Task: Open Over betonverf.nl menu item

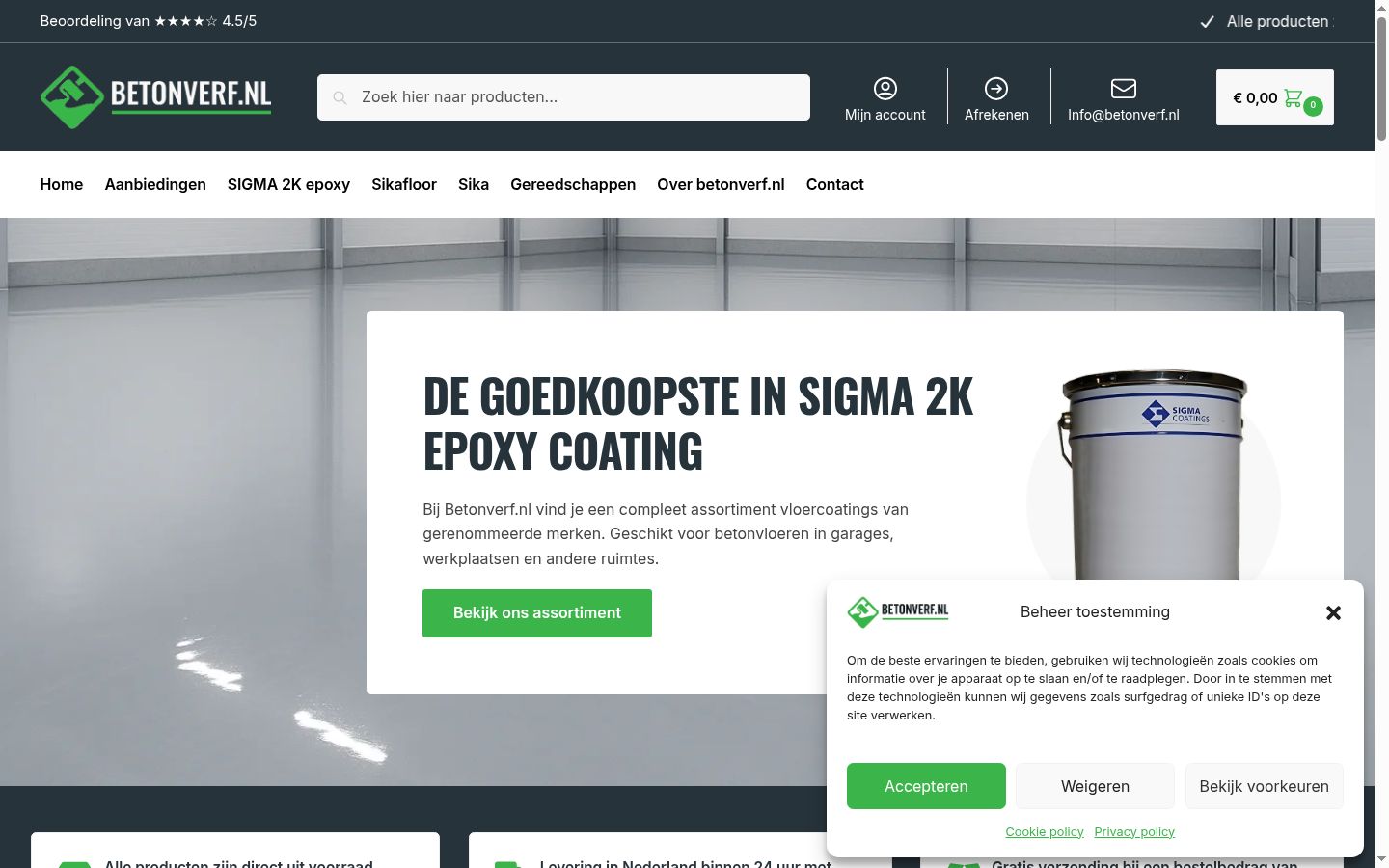Action: tap(721, 184)
